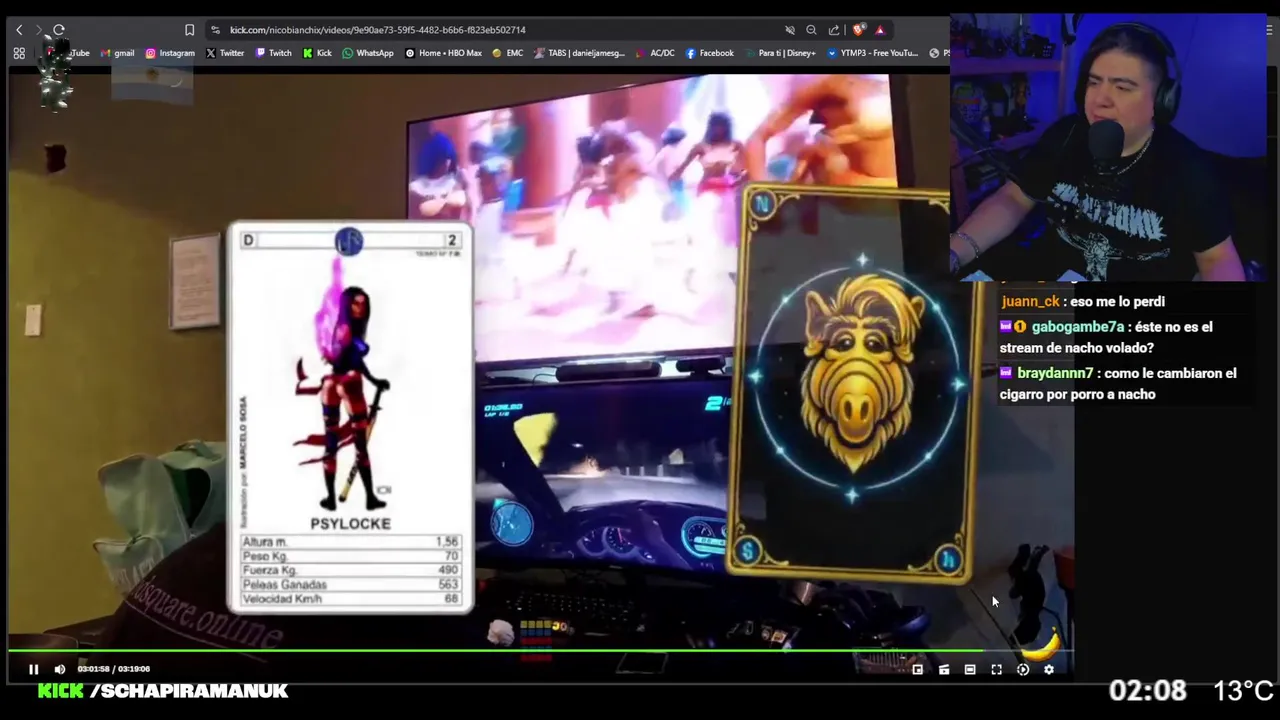Click the PSYLOCKE name on the card
Viewport: 1280px width, 720px height.
point(350,524)
